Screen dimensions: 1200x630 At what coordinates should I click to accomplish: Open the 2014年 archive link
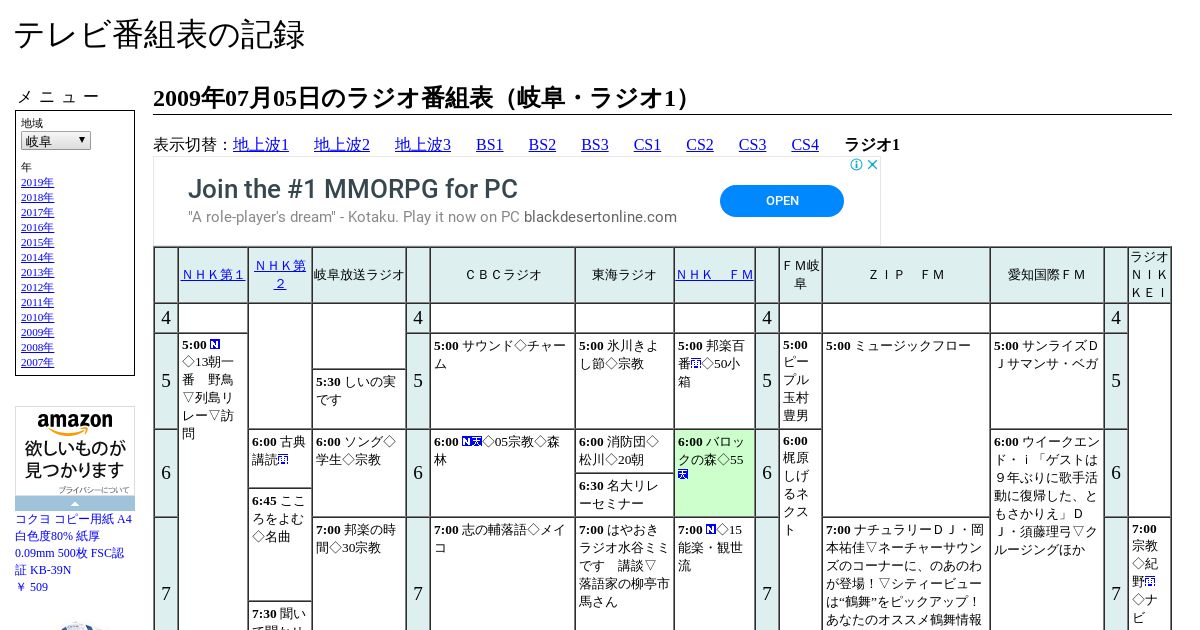(37, 257)
